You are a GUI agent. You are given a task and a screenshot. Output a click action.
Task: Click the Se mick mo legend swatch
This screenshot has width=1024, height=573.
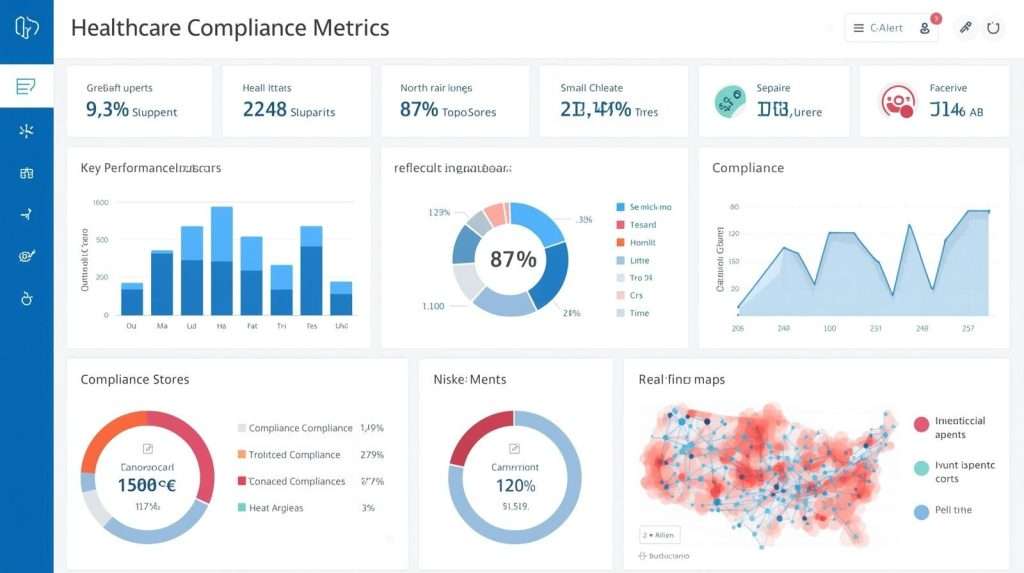click(x=620, y=207)
